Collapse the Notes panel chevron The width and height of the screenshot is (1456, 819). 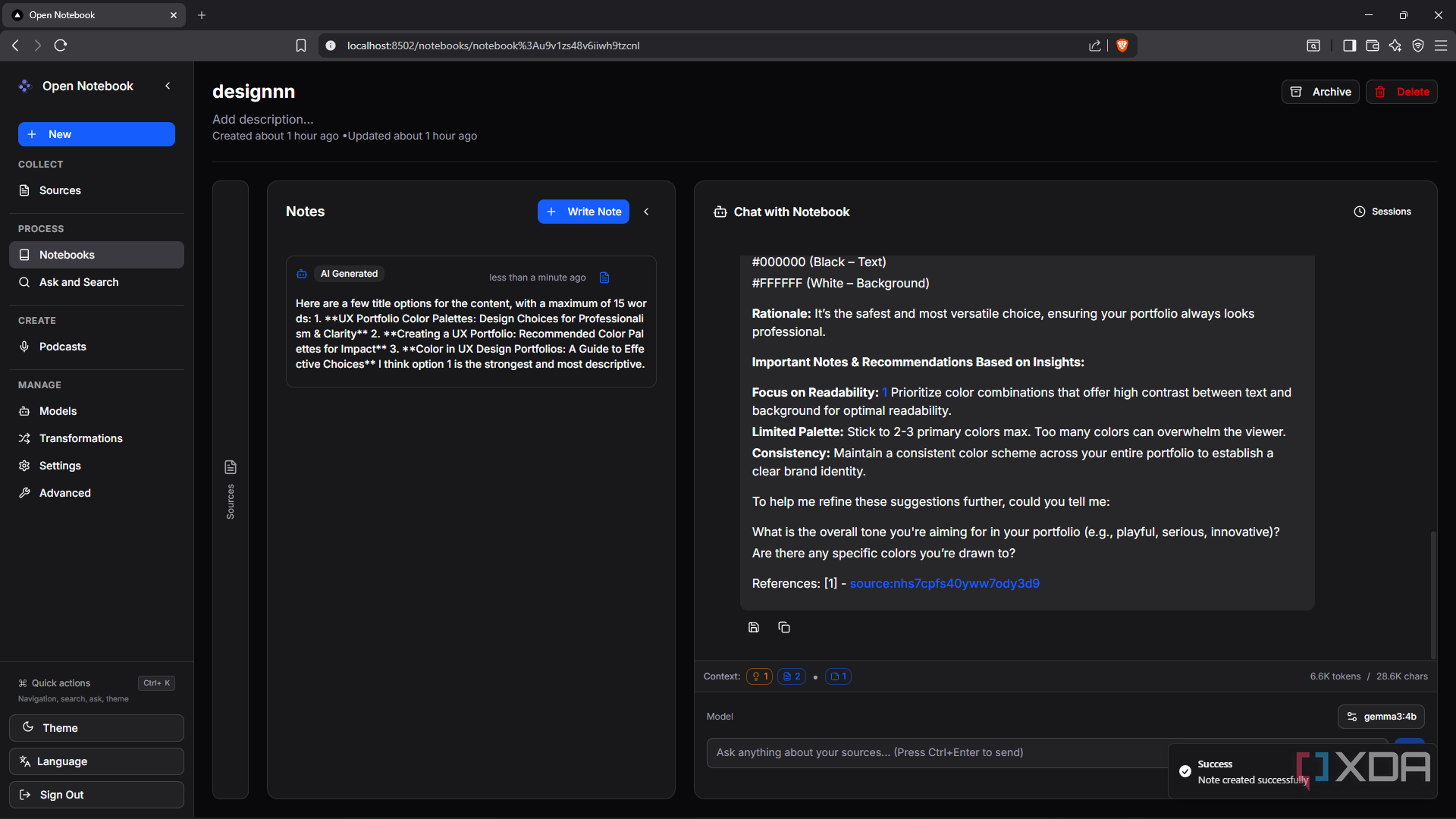pos(646,212)
